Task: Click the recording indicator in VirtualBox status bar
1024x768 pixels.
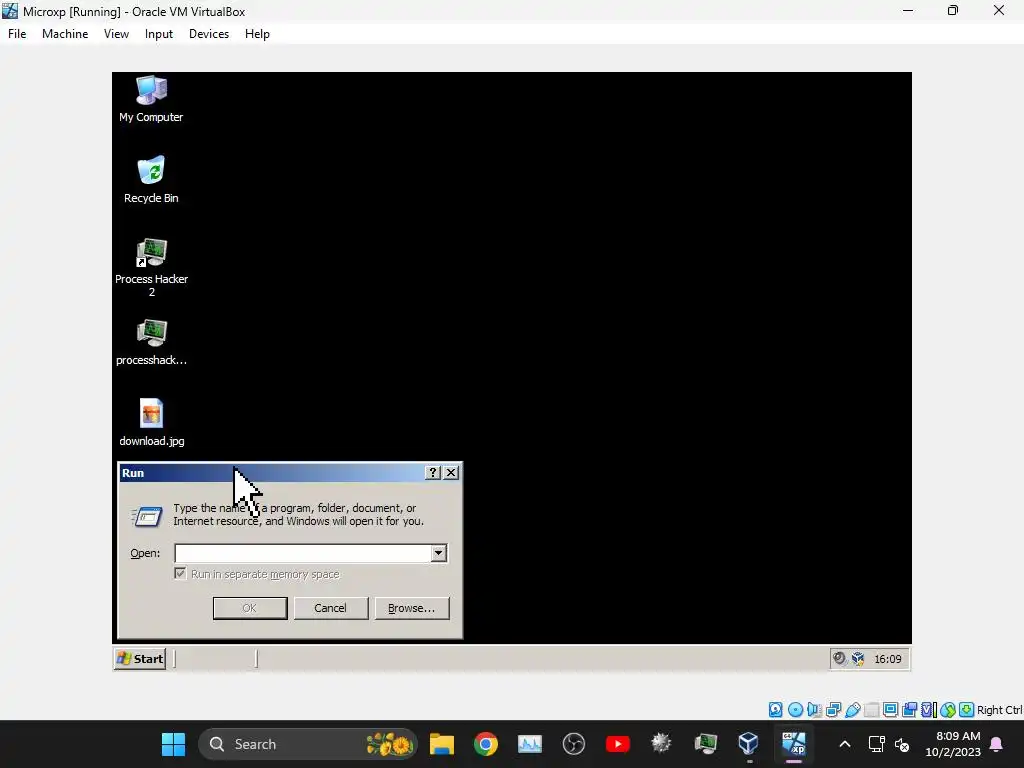Action: pos(909,710)
